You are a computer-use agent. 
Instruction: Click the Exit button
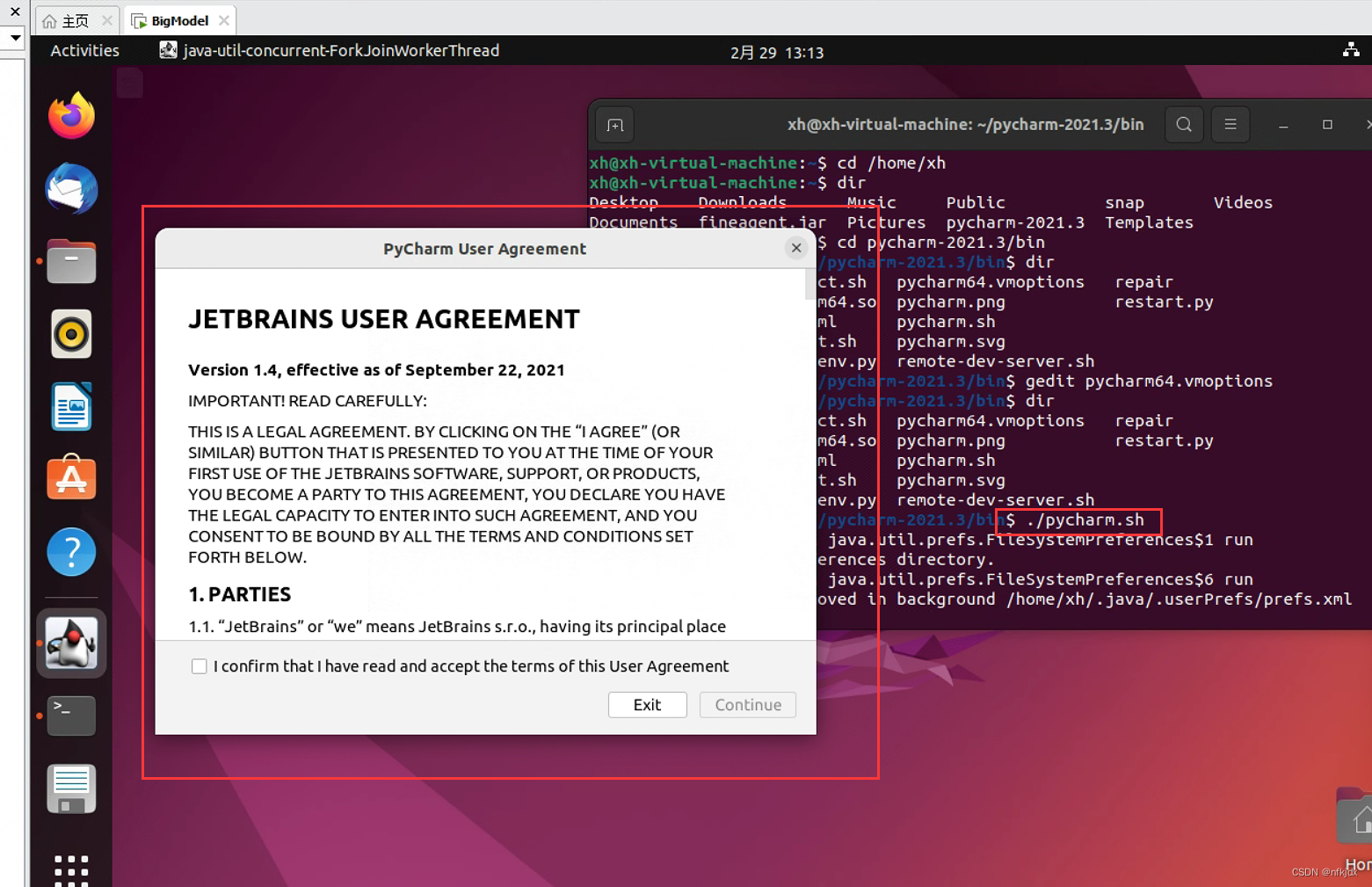[647, 704]
